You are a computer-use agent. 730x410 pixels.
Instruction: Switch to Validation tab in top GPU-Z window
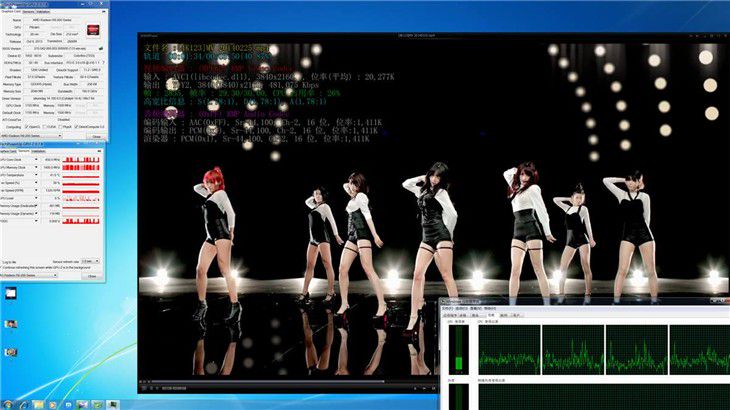[43, 11]
